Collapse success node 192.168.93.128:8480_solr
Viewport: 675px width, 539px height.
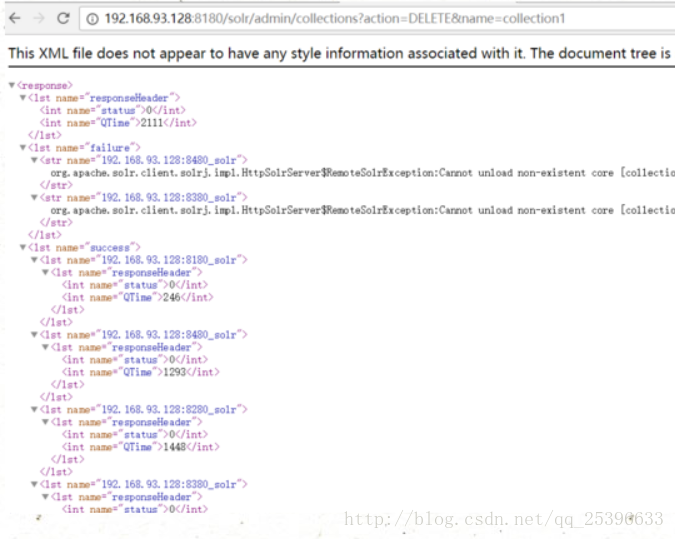(34, 335)
